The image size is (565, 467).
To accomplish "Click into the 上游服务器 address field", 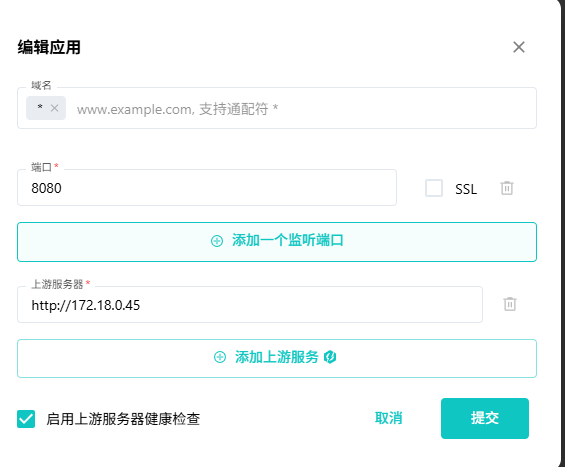I will click(250, 305).
